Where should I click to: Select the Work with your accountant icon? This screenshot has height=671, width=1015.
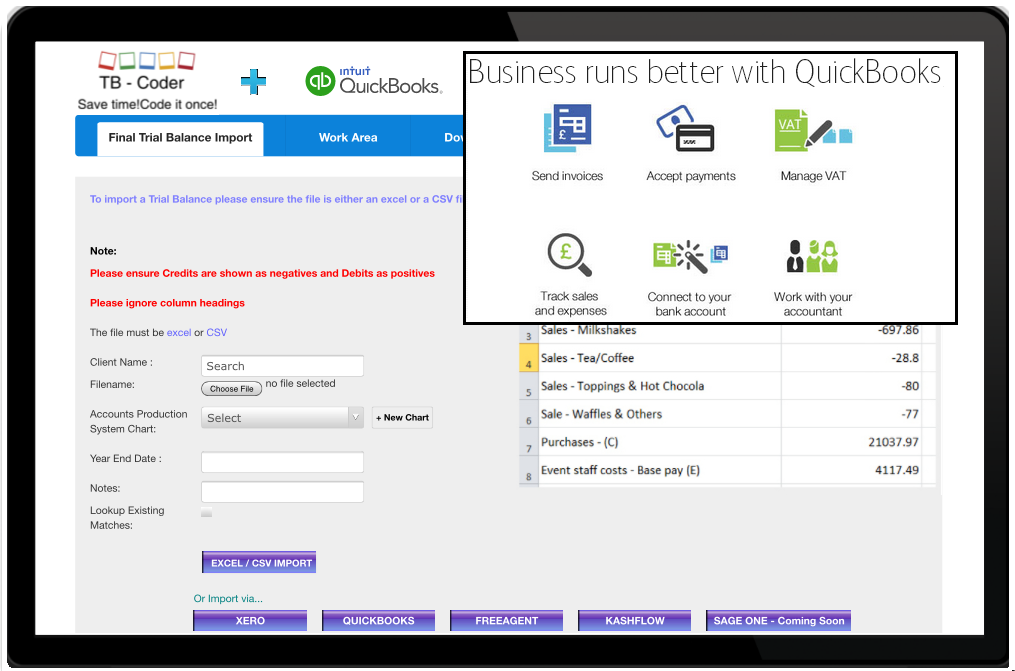pos(811,254)
